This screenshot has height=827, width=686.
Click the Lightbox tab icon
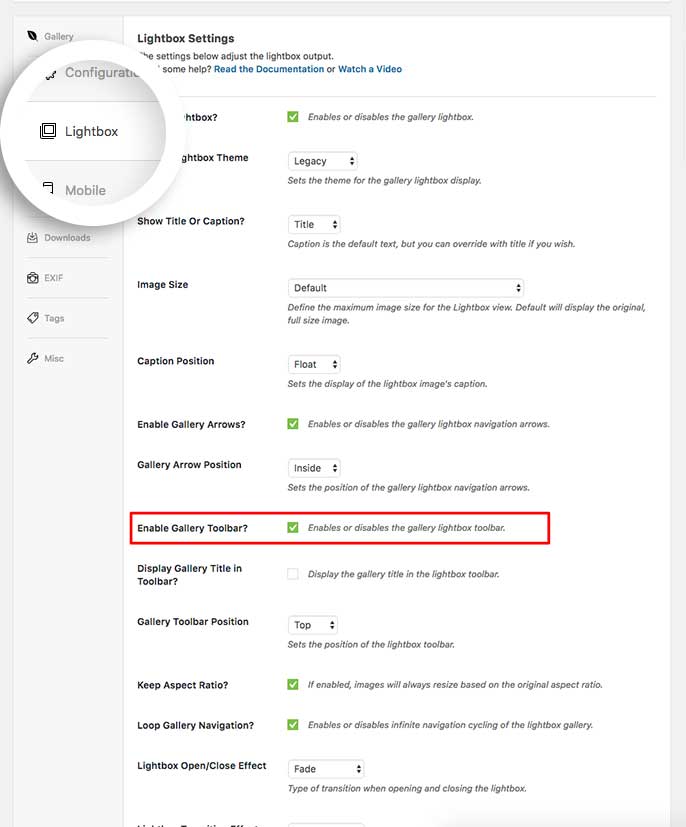click(x=48, y=131)
